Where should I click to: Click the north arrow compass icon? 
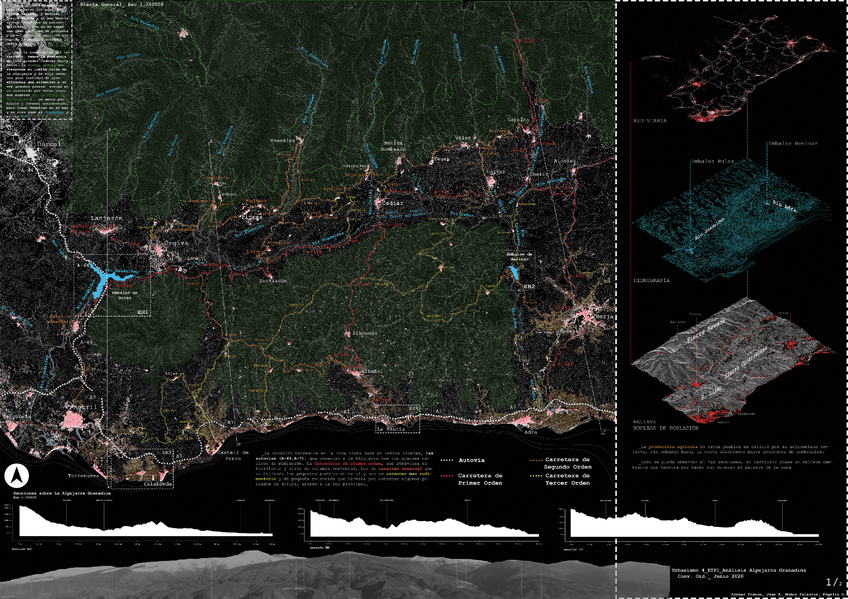(16, 476)
